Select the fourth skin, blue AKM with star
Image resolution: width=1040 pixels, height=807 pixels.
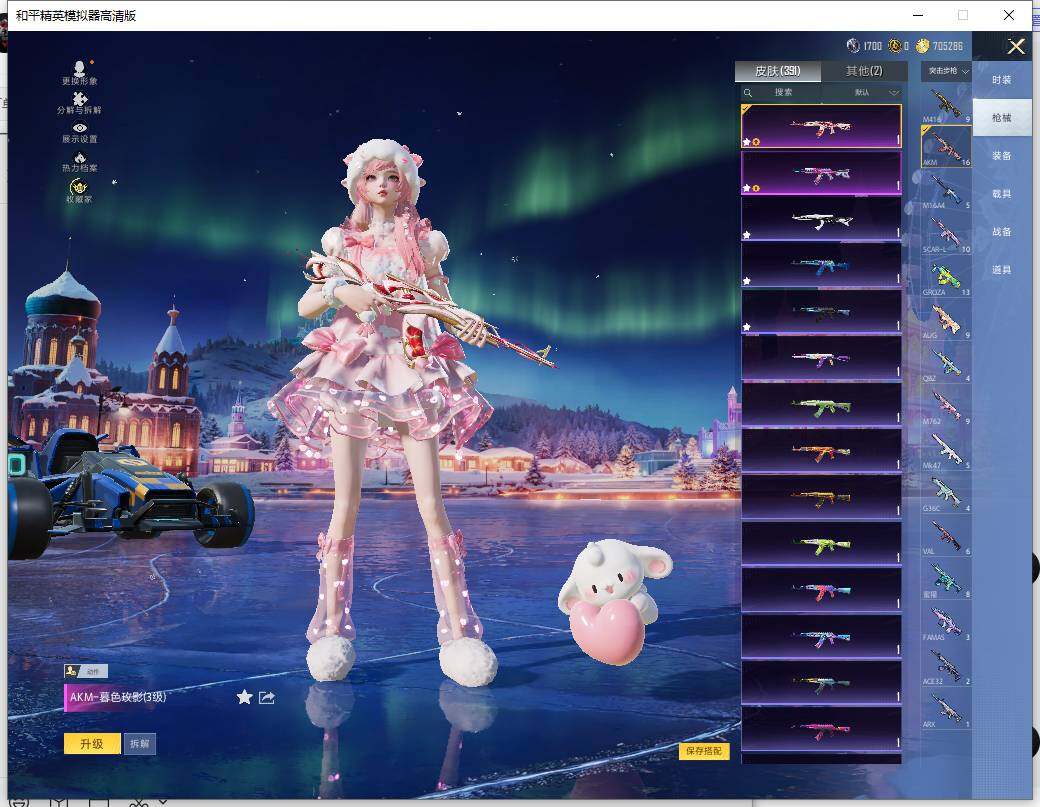tap(821, 265)
